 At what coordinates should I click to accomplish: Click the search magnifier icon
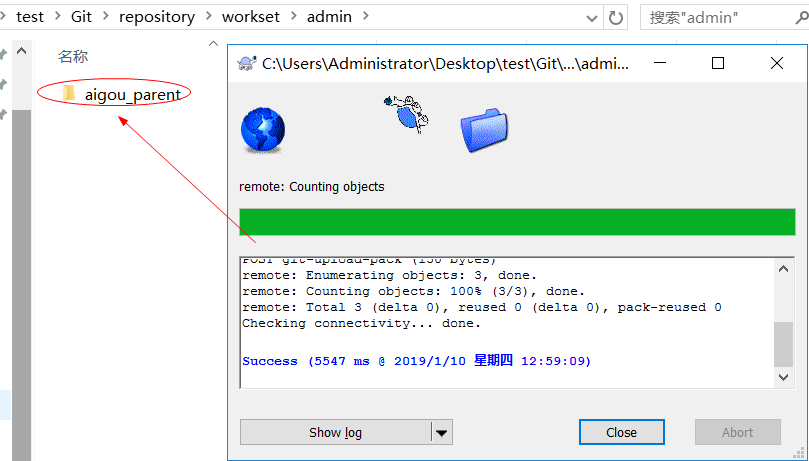[x=802, y=18]
